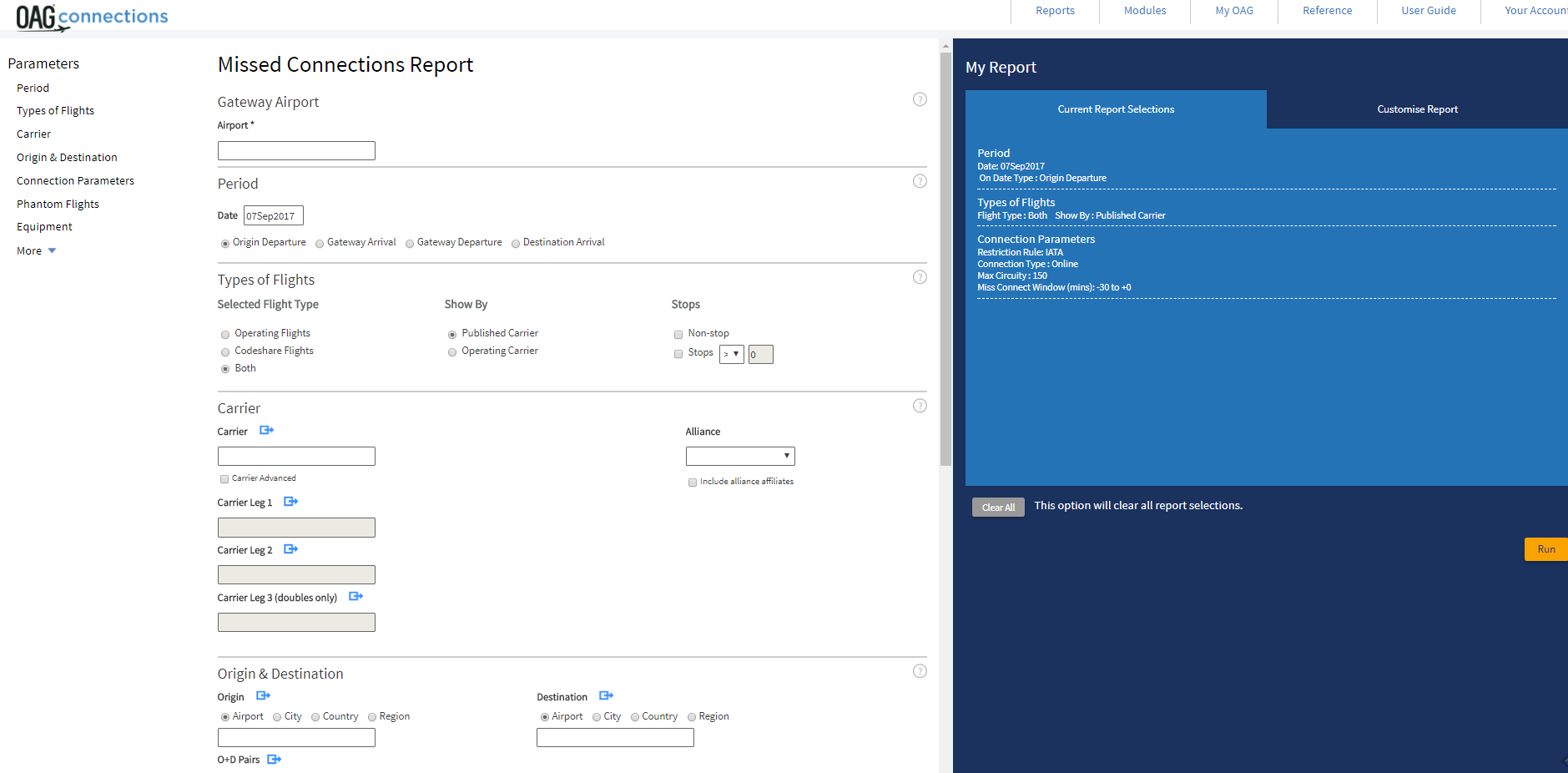Screen dimensions: 1568x773
Task: Choose Operating Carrier under Show By
Action: pyautogui.click(x=452, y=352)
